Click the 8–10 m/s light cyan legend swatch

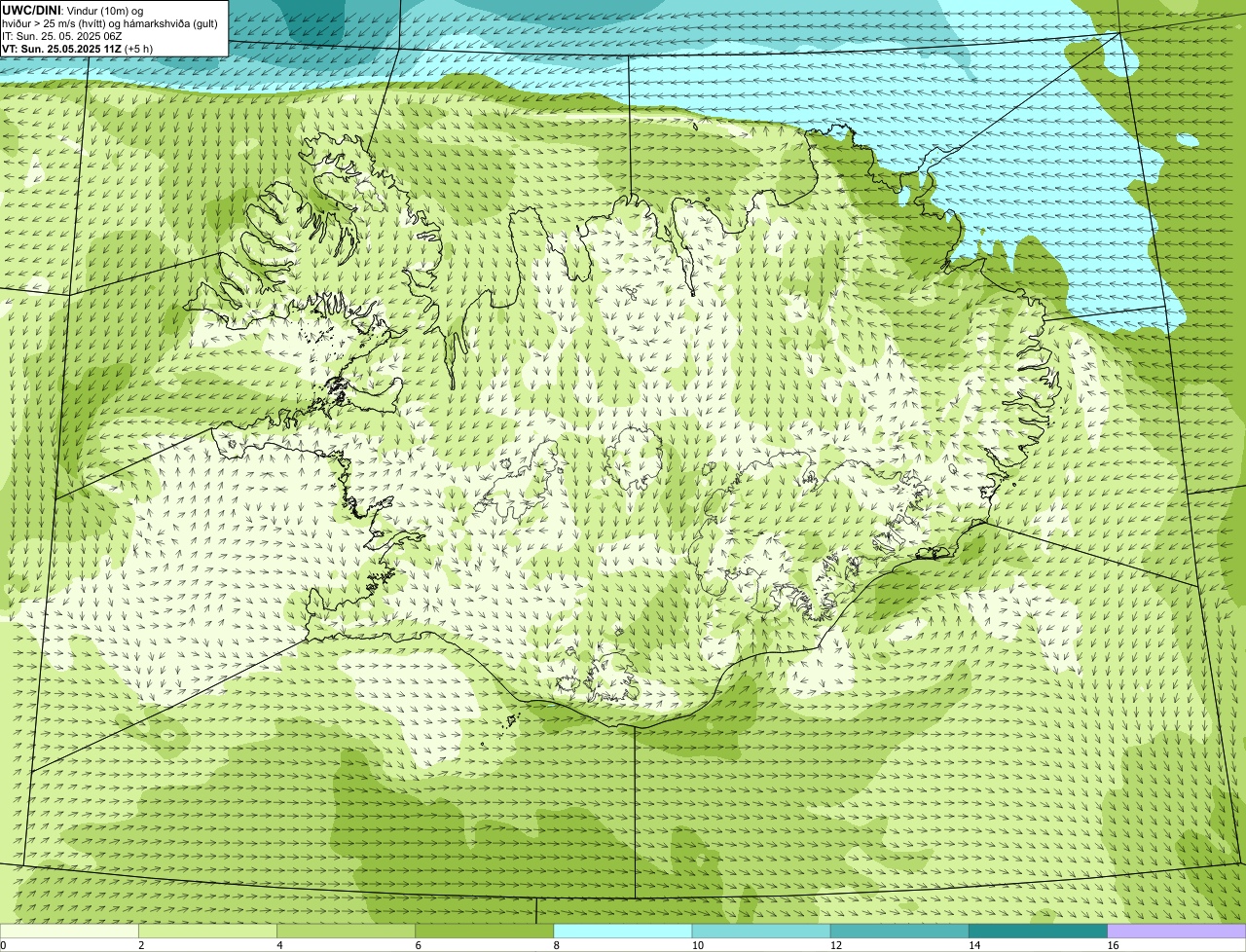pyautogui.click(x=623, y=932)
